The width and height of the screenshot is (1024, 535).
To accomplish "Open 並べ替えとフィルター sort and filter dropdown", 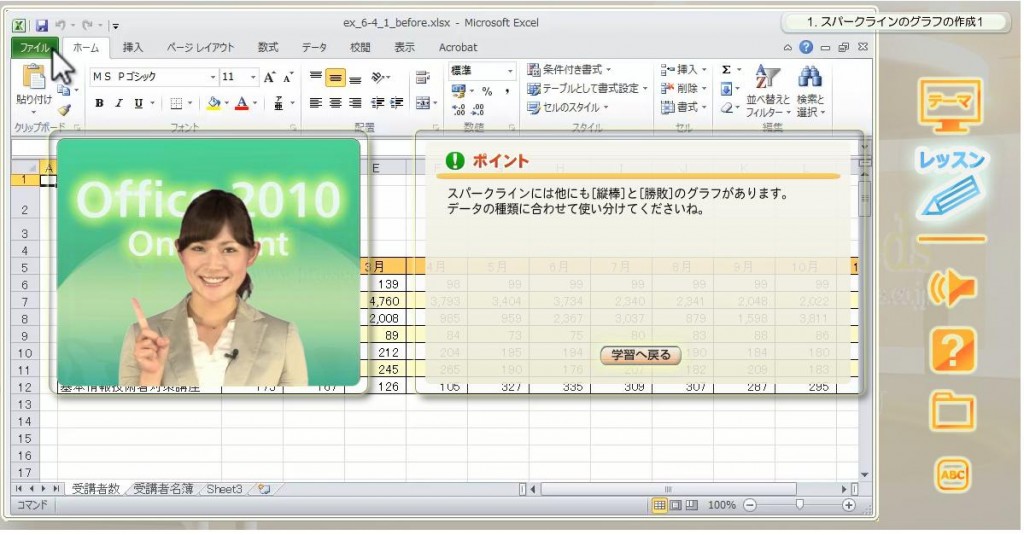I will coord(768,90).
